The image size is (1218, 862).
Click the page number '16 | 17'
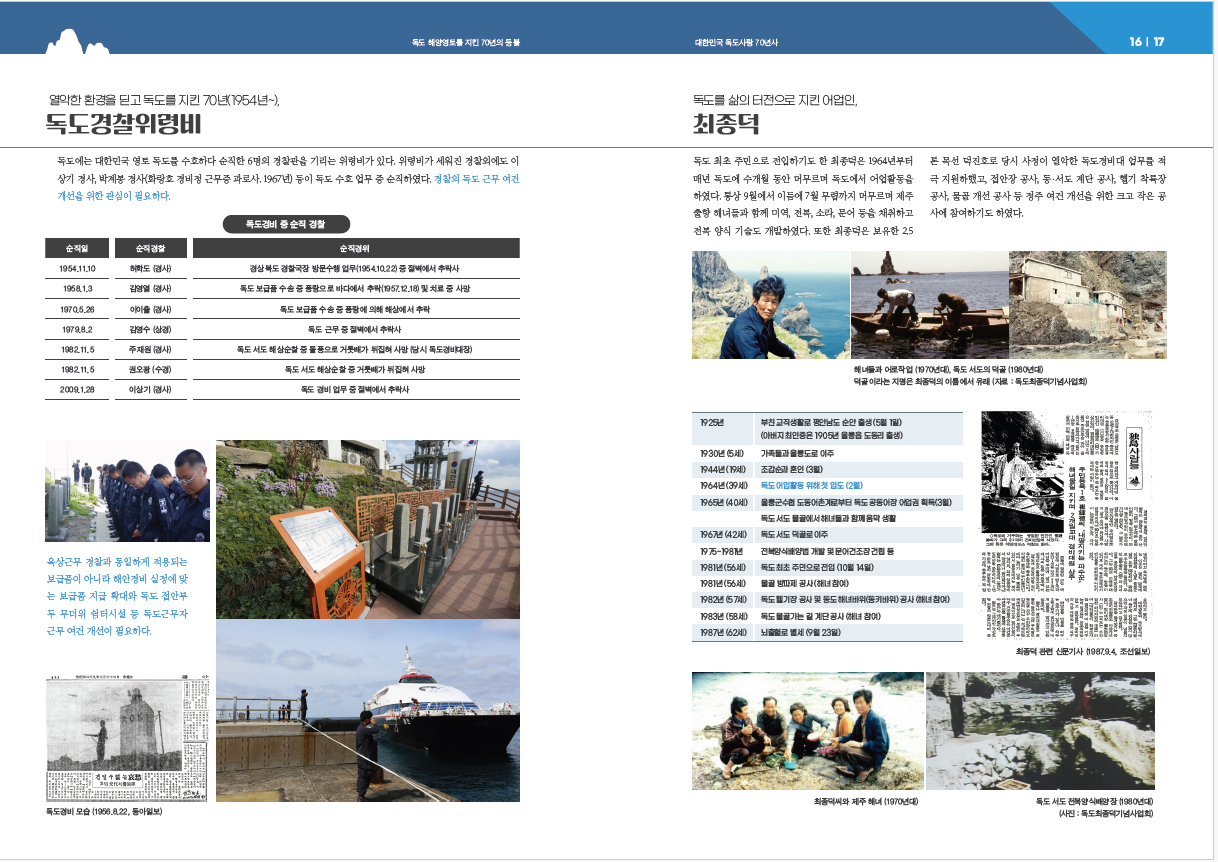click(x=1147, y=42)
